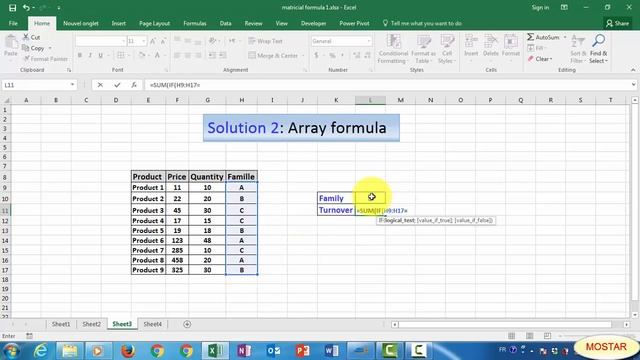The height and width of the screenshot is (360, 640).
Task: Open the Insert Function fx button
Action: click(134, 85)
